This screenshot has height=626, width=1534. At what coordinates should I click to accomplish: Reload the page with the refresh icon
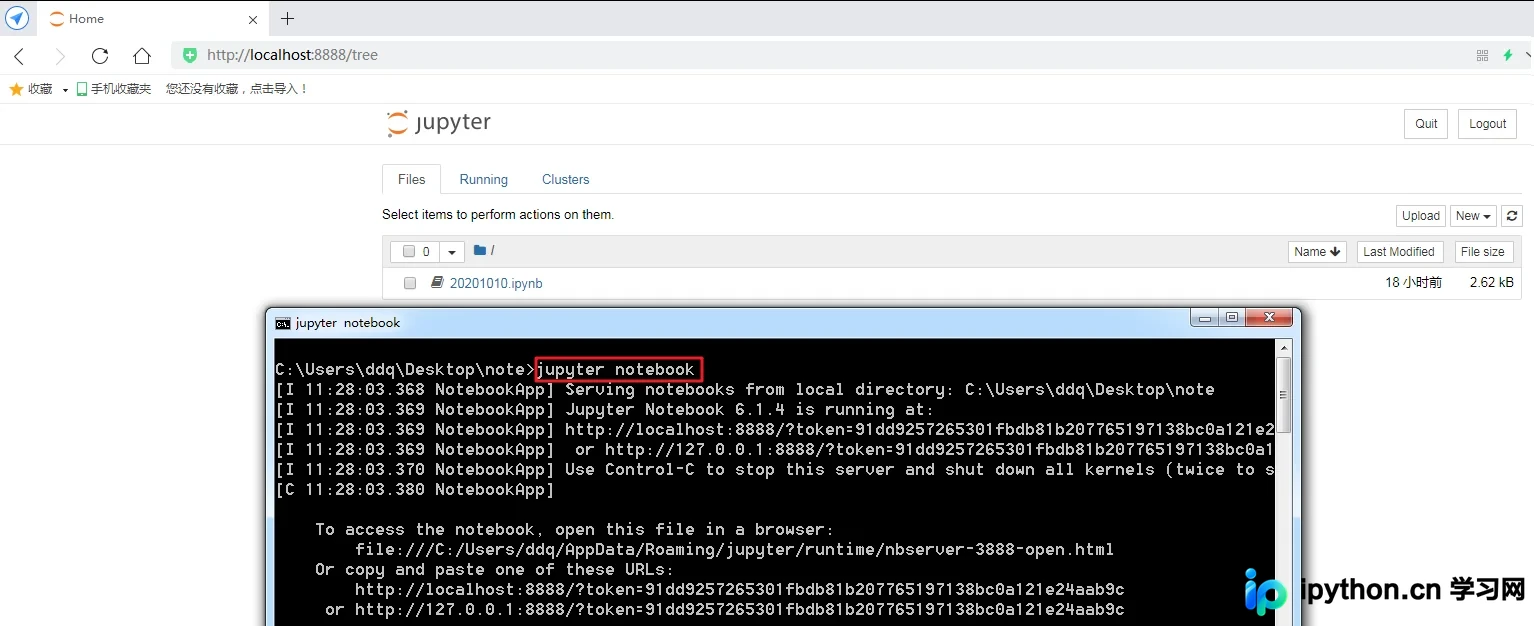click(x=99, y=56)
